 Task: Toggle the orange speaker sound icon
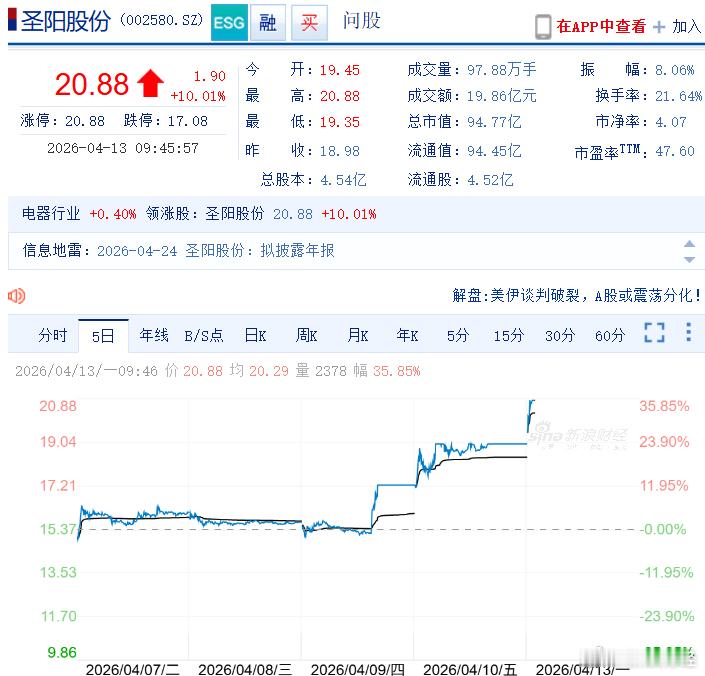tap(17, 296)
